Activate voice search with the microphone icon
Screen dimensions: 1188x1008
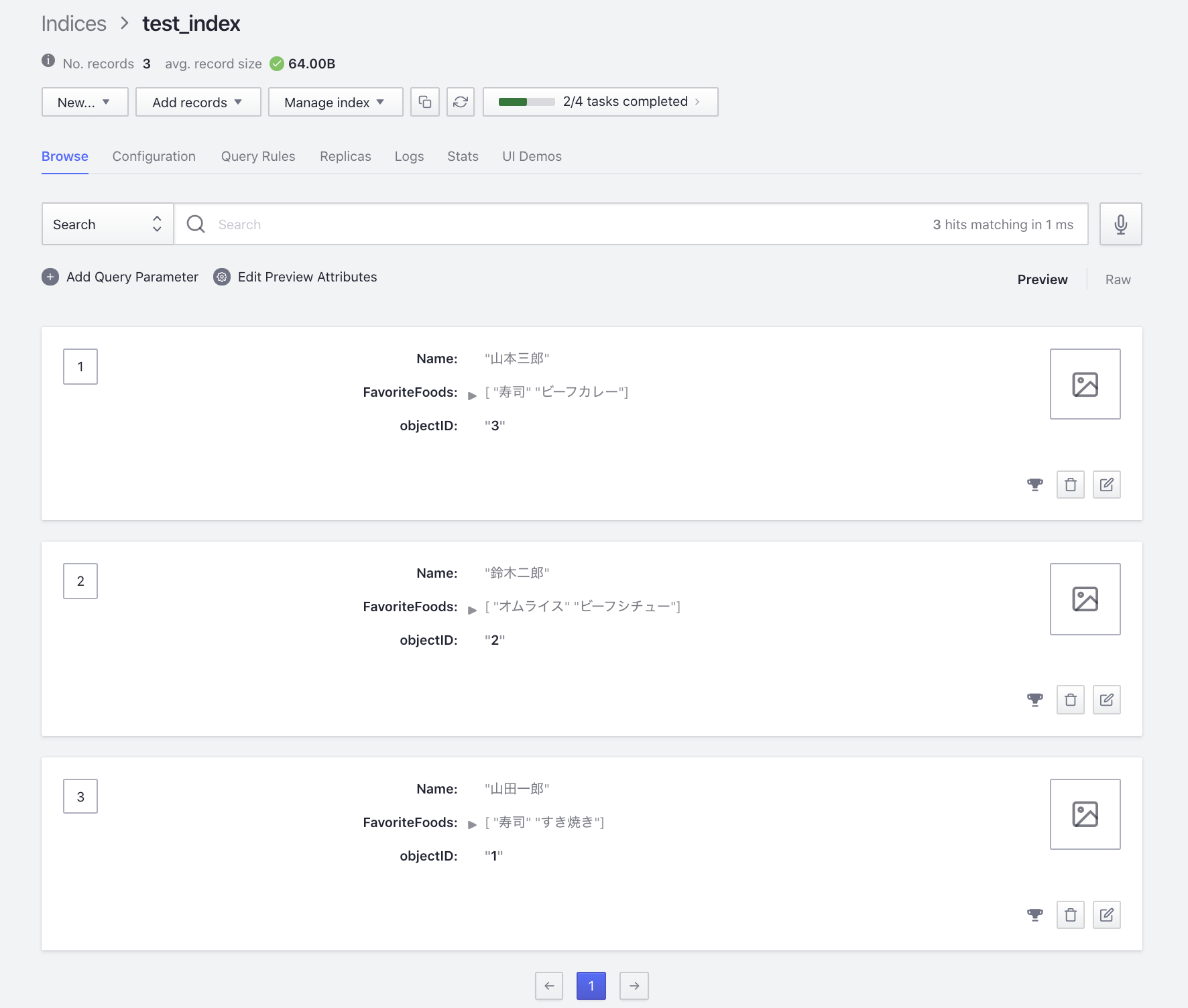(1120, 224)
